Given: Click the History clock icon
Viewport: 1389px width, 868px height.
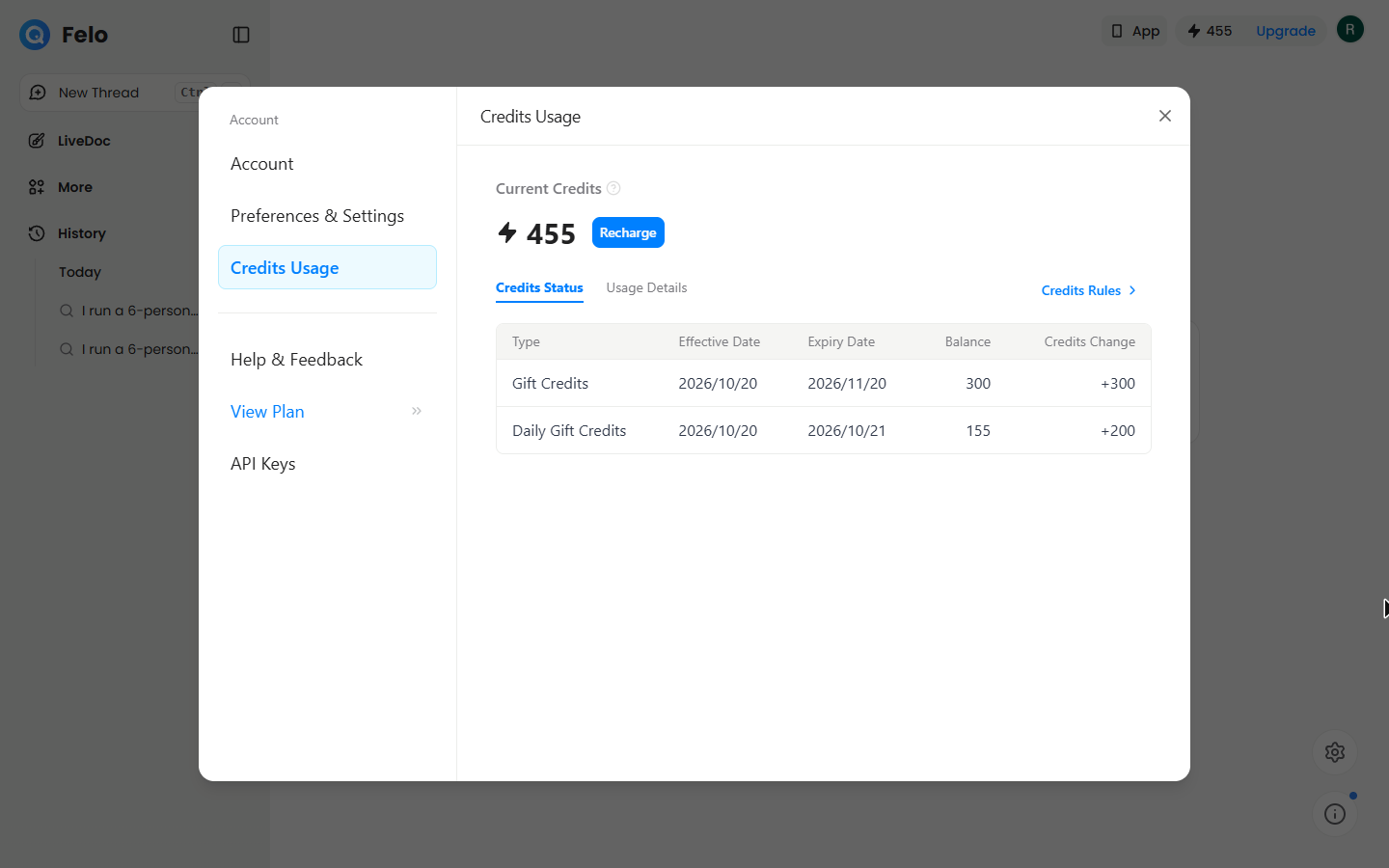Looking at the screenshot, I should pos(37,233).
